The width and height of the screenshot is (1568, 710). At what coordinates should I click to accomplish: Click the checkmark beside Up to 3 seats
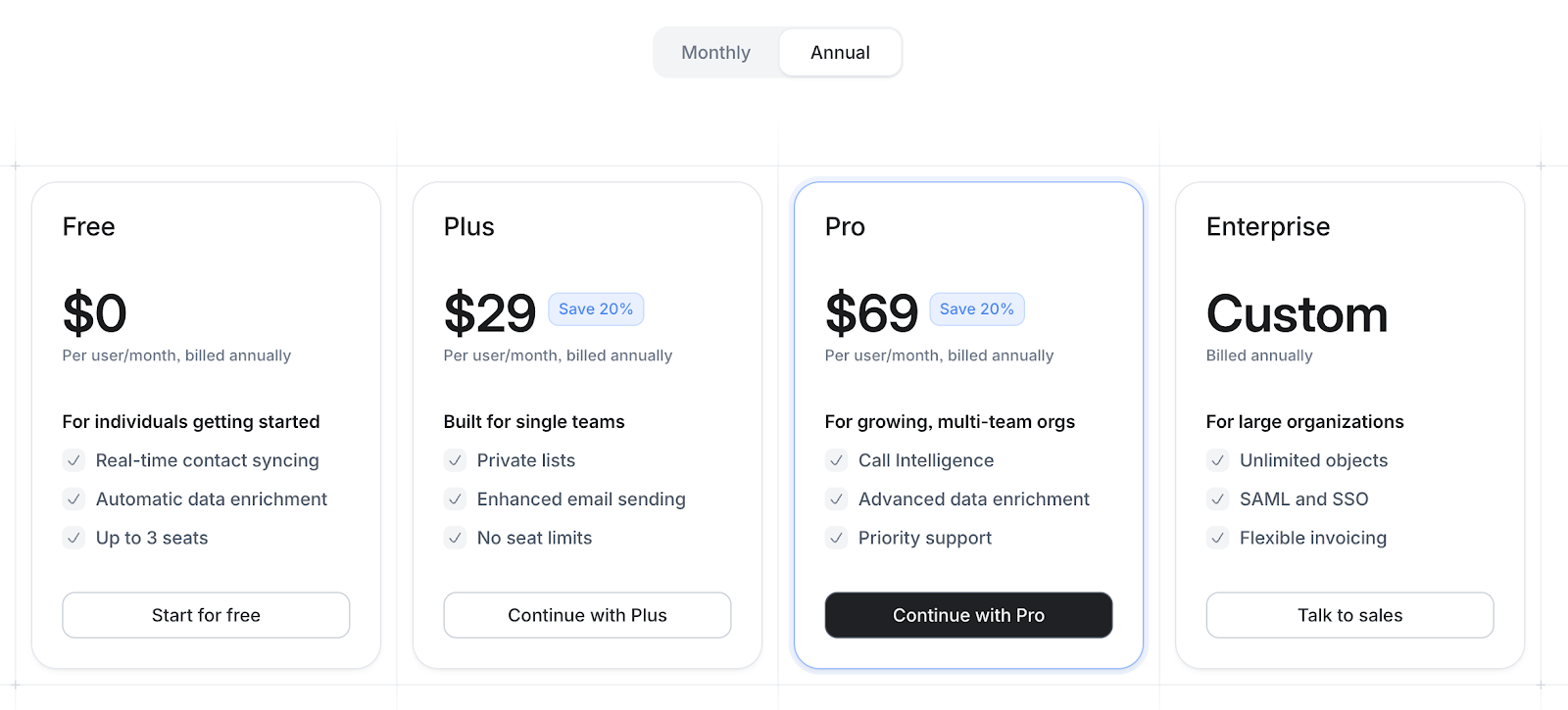coord(73,538)
